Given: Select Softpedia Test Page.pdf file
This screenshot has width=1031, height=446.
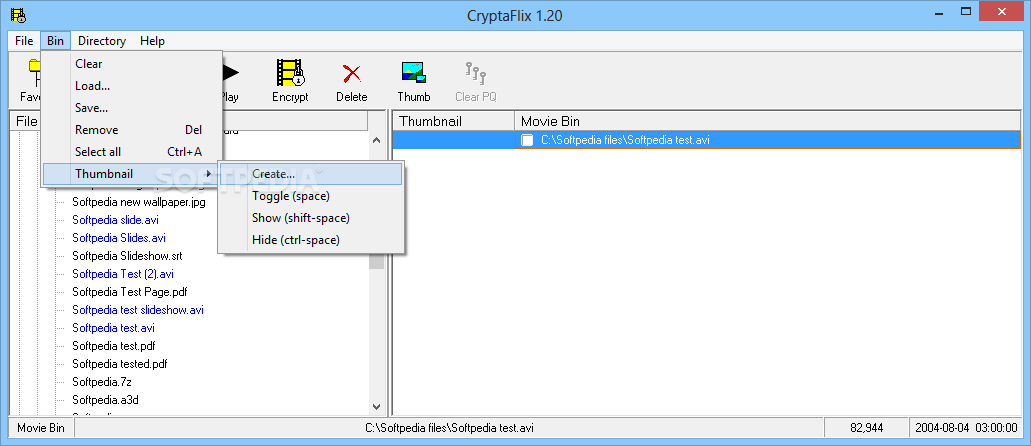Looking at the screenshot, I should coord(130,291).
